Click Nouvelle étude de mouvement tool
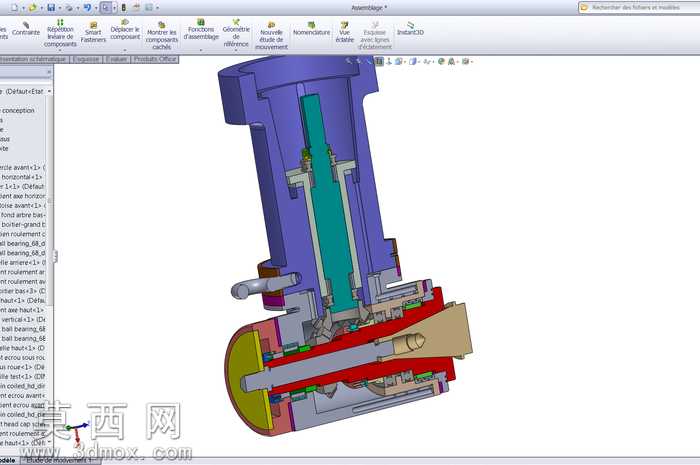700x465 pixels. click(x=271, y=36)
